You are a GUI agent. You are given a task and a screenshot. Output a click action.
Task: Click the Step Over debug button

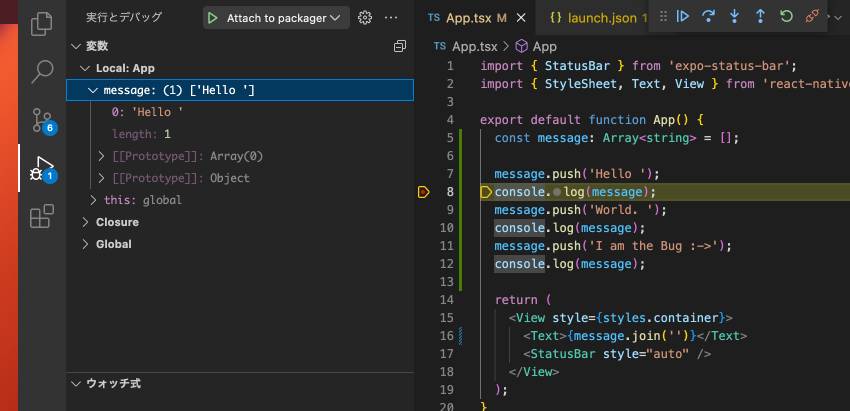(709, 16)
